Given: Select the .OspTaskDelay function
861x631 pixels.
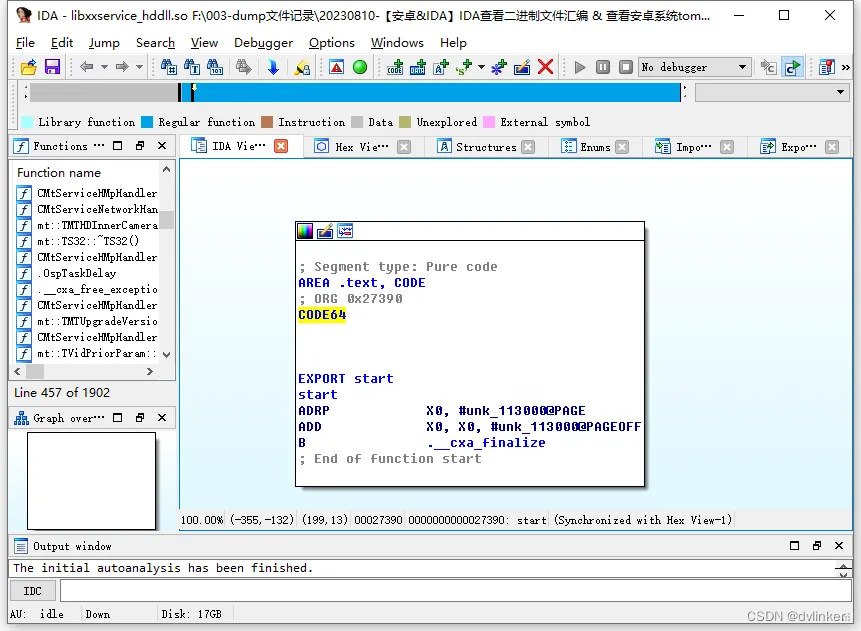Looking at the screenshot, I should 77,273.
